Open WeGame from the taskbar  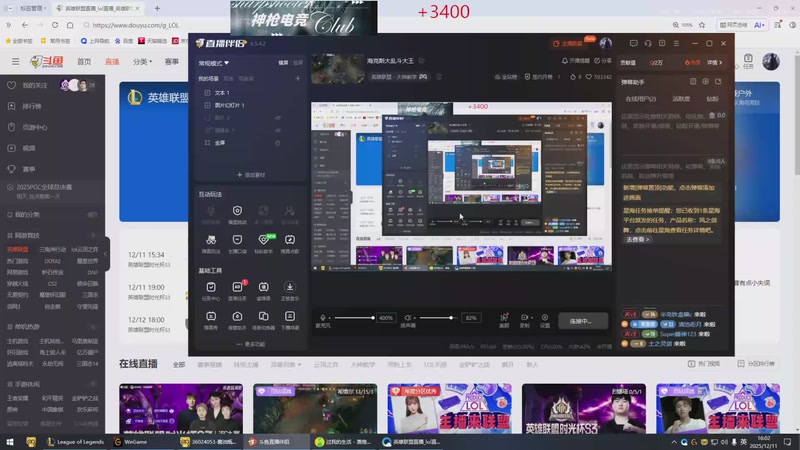[x=131, y=442]
